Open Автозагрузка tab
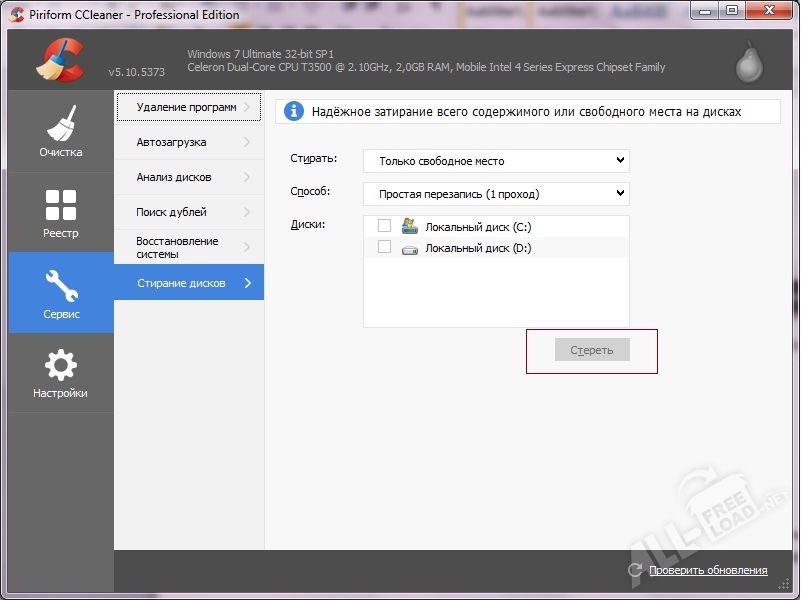The width and height of the screenshot is (801, 600). [x=189, y=142]
